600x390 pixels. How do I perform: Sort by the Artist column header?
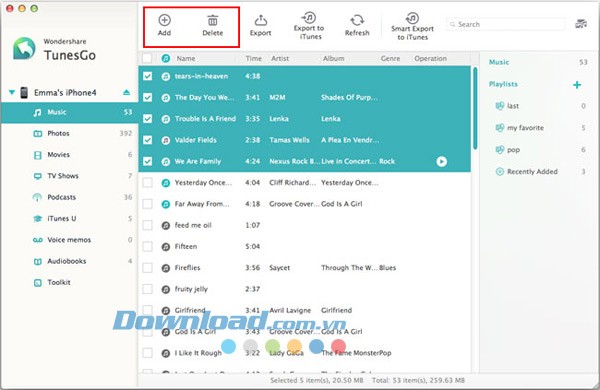280,59
